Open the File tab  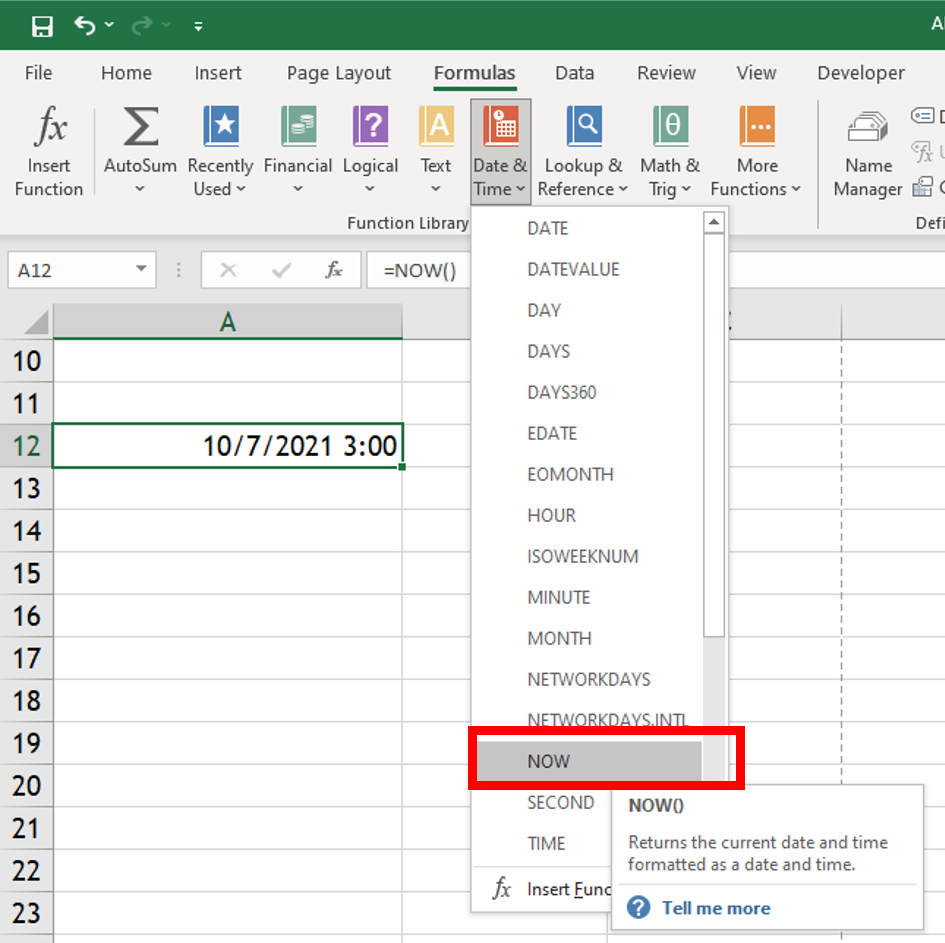(x=38, y=73)
